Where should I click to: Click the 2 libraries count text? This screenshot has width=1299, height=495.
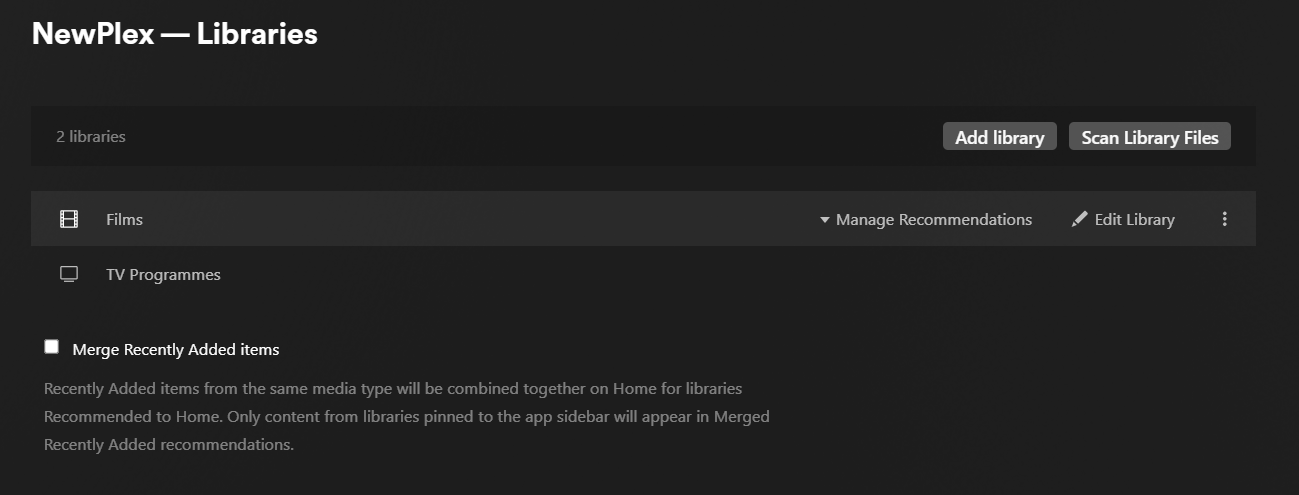click(91, 136)
